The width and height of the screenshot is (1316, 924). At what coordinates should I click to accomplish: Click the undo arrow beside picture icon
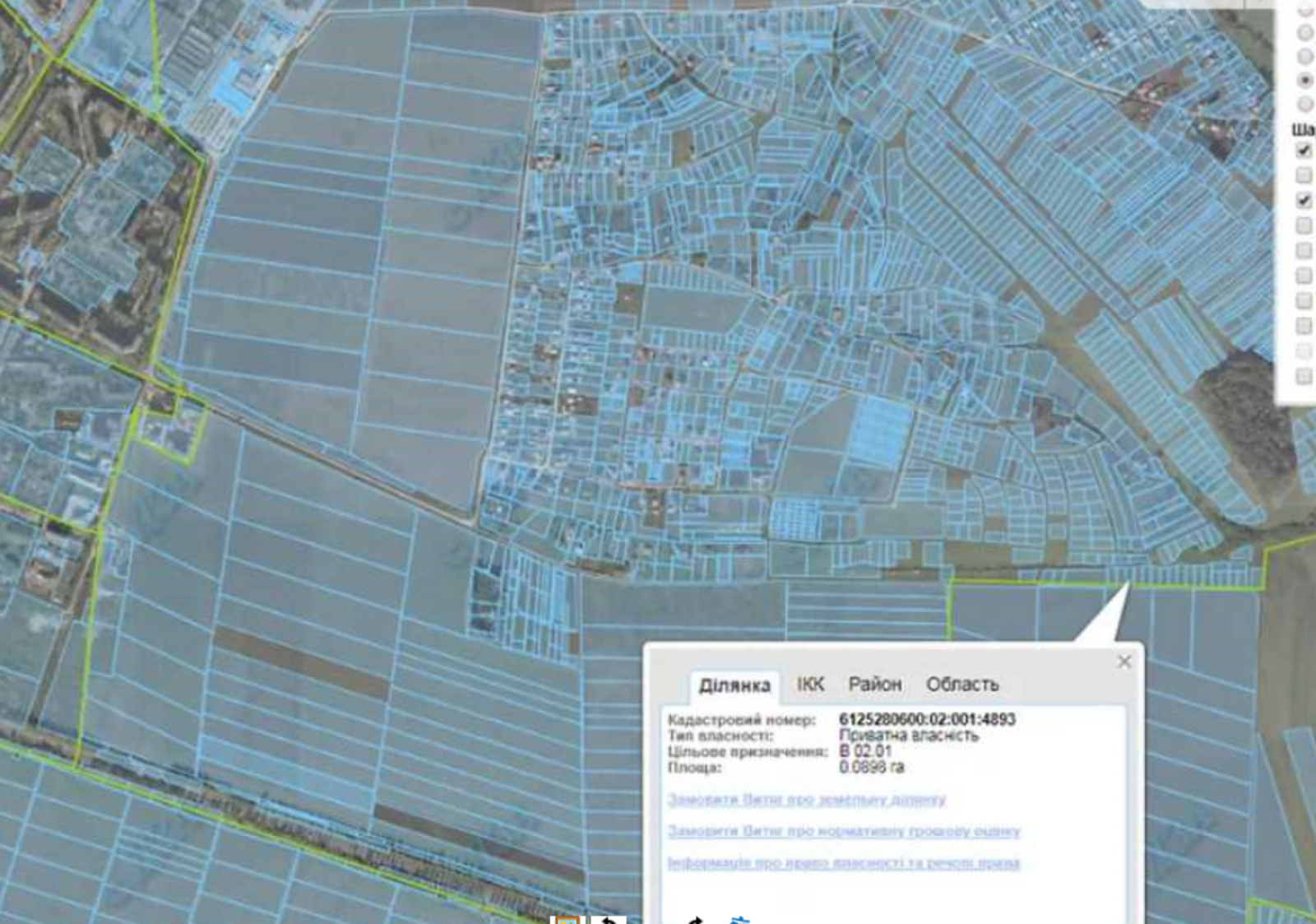609,920
